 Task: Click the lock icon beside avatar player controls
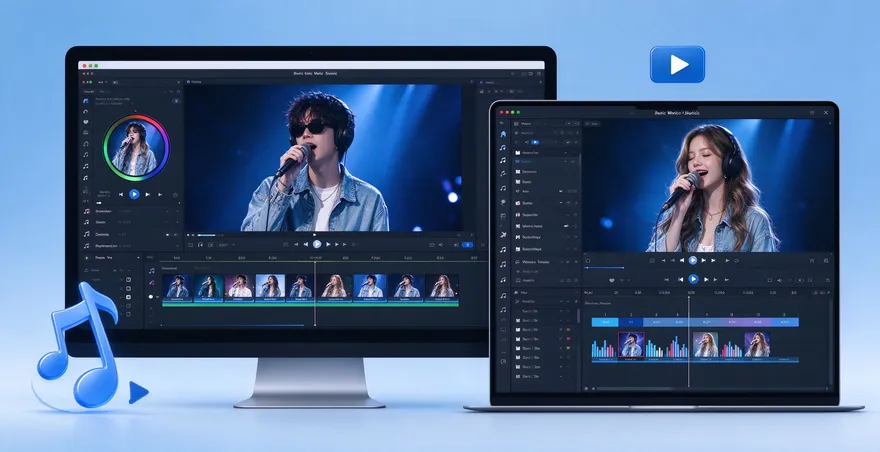[x=175, y=195]
